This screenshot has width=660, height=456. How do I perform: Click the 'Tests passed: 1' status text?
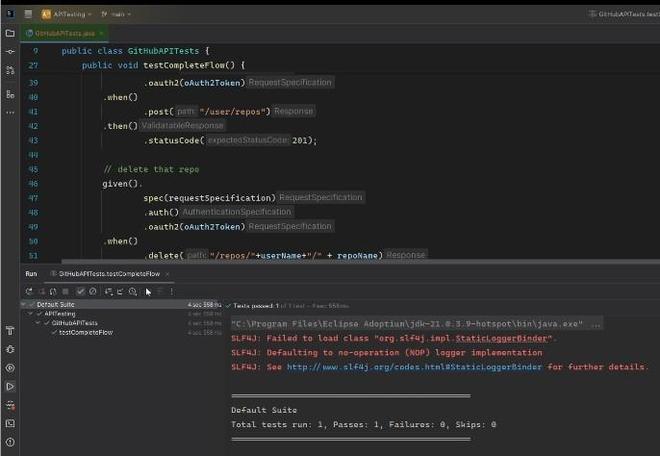[x=256, y=306]
